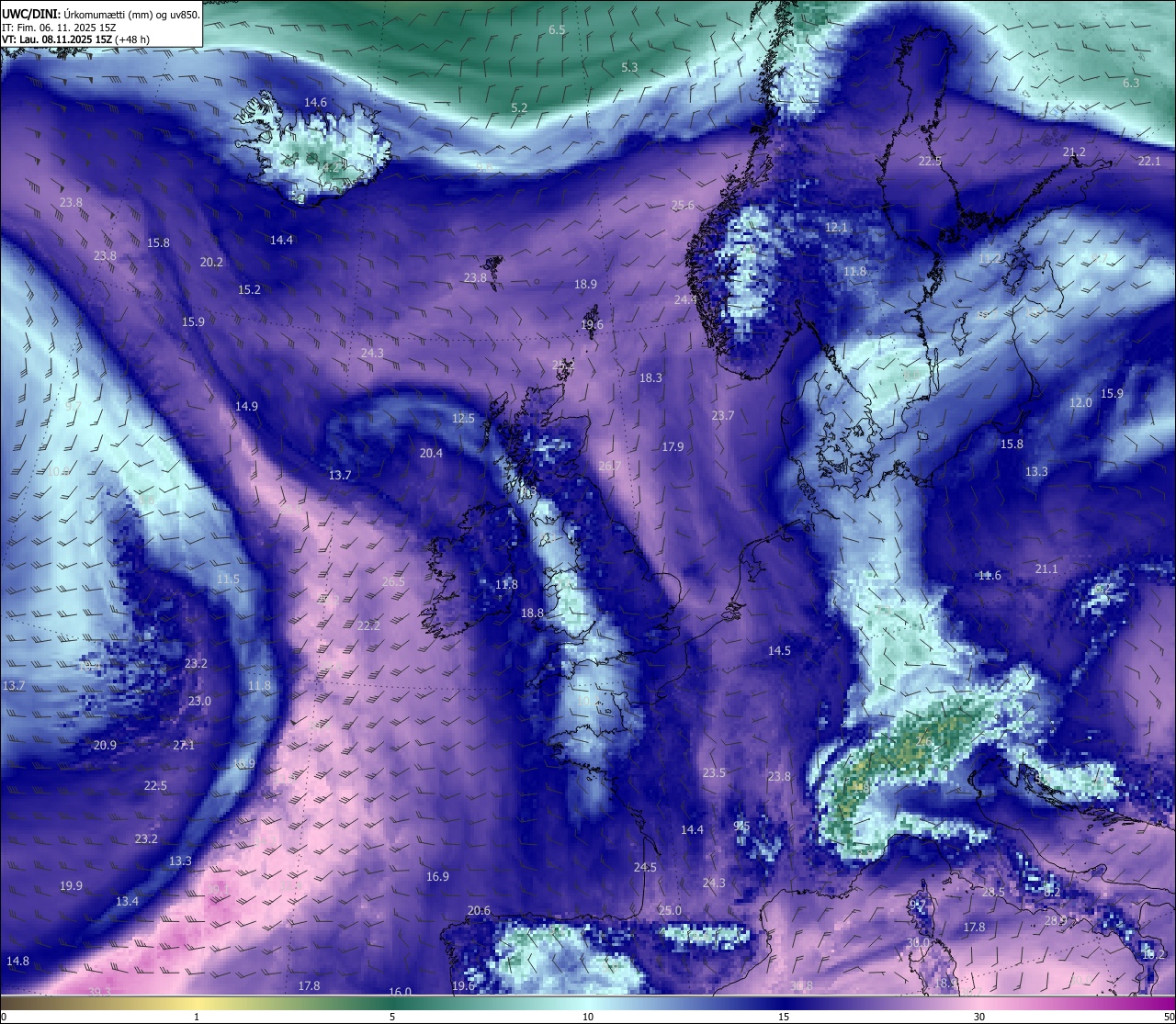This screenshot has height=1024, width=1176.
Task: Click the 14.5 value label
Action: [779, 650]
